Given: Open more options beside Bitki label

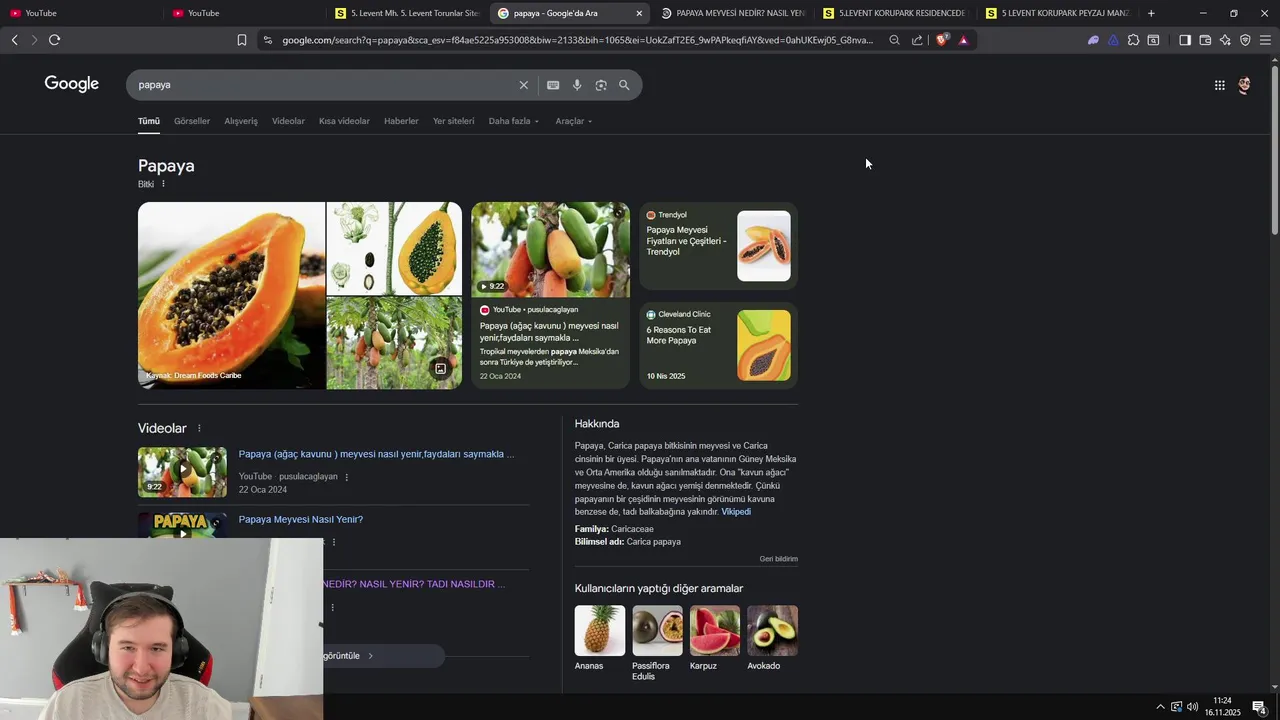Looking at the screenshot, I should pyautogui.click(x=163, y=184).
